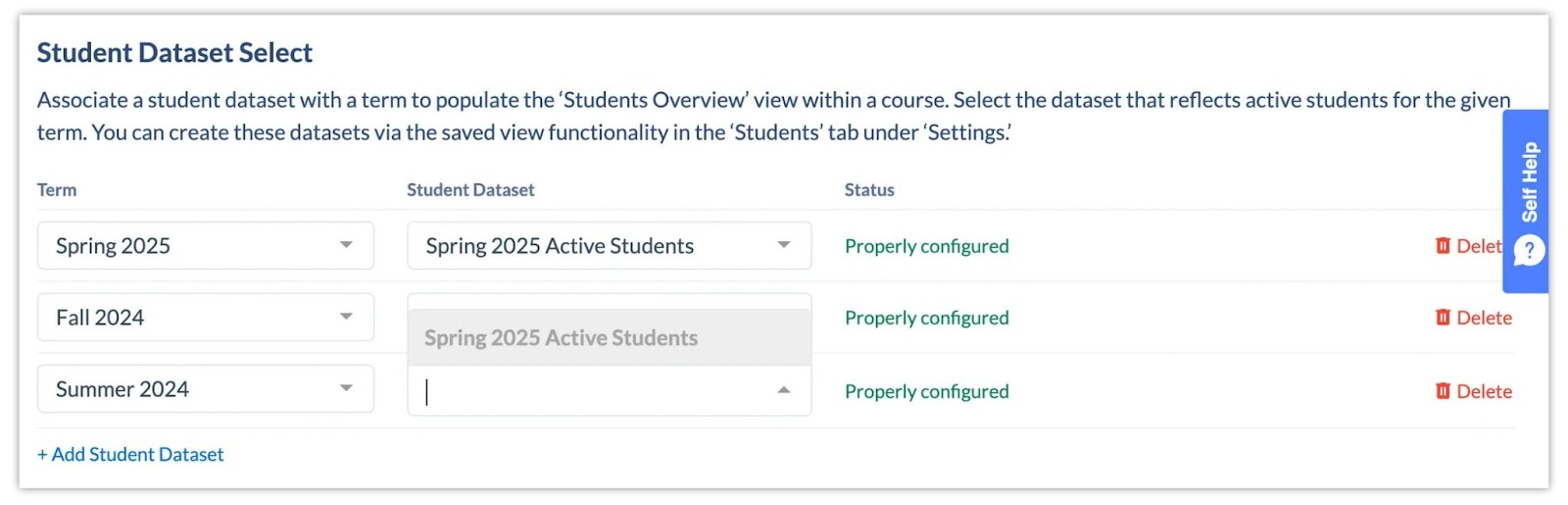The width and height of the screenshot is (1568, 505).
Task: Click the Properly configured status for Summer 2024
Action: [x=926, y=391]
